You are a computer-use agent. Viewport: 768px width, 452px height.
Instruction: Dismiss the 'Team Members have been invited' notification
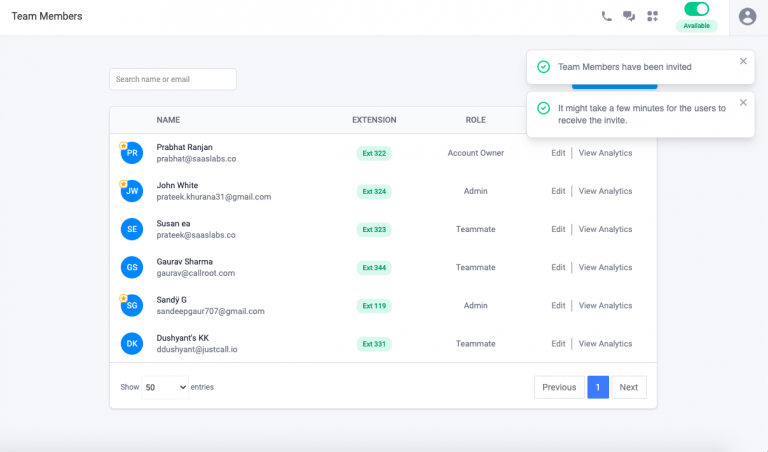click(x=743, y=61)
